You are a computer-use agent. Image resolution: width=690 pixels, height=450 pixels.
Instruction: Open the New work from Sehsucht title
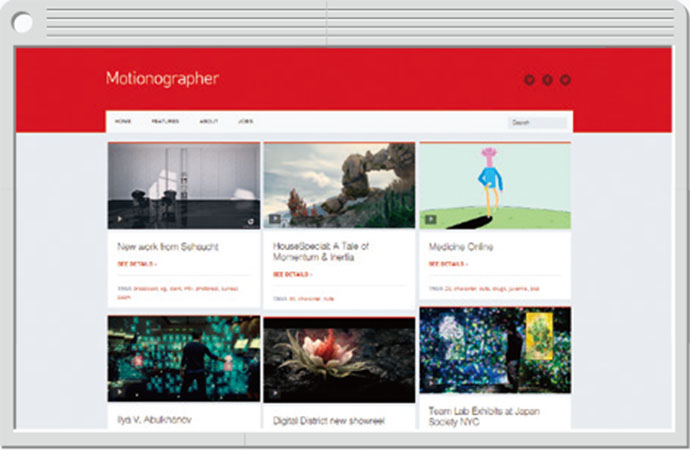pyautogui.click(x=168, y=247)
